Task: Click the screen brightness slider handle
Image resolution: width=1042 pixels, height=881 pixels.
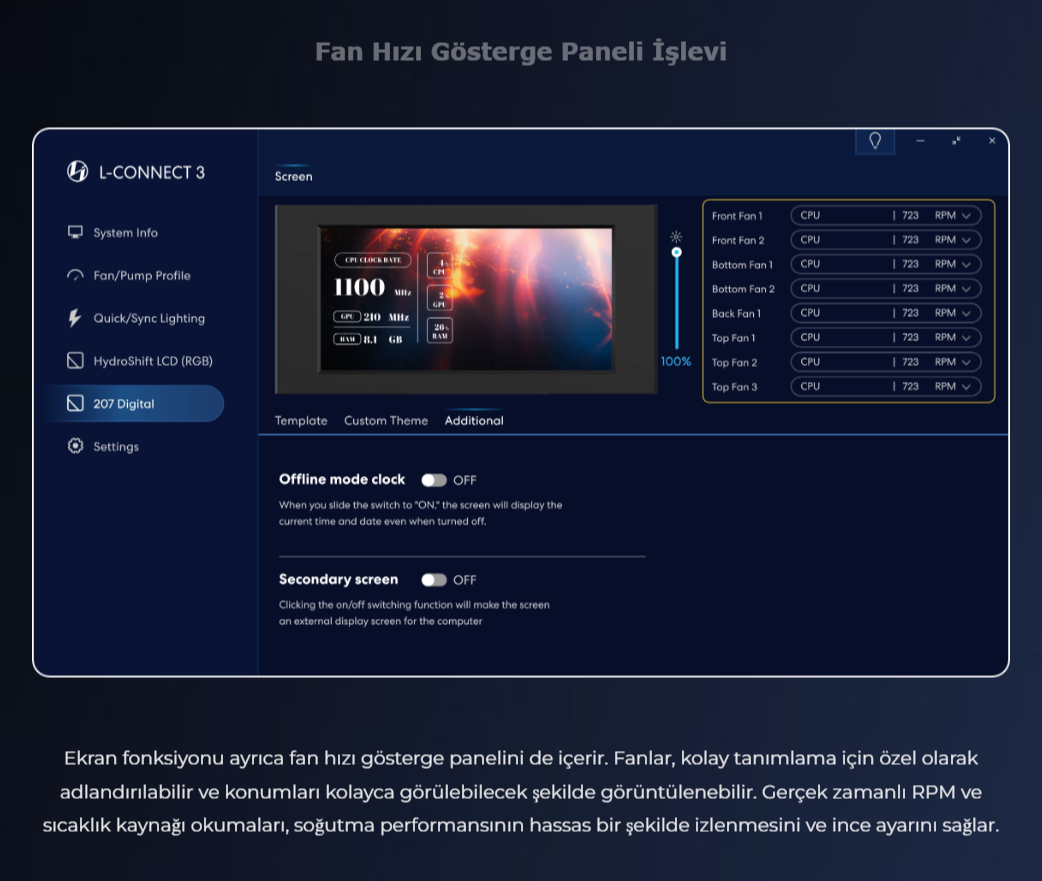Action: [677, 252]
